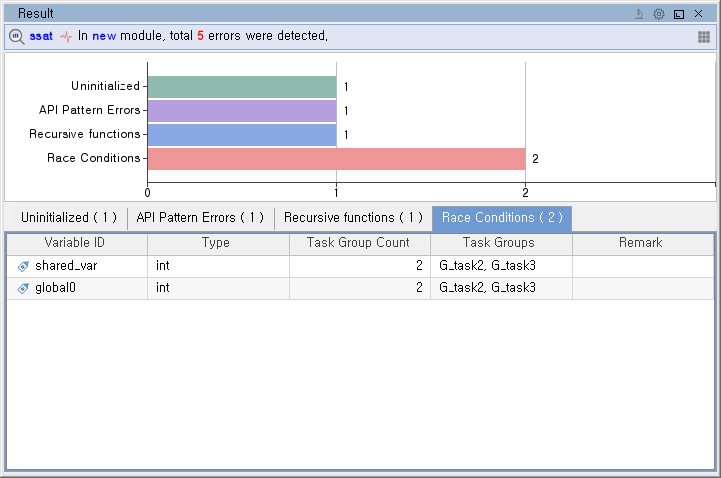Select the Race Conditions tab
Screen dimensions: 721x478
pos(502,218)
